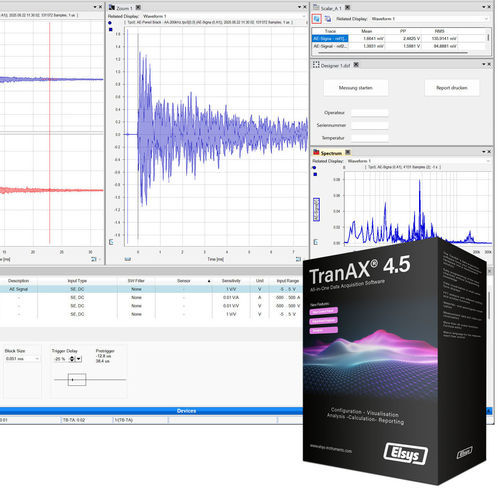Screen dimensions: 500x500
Task: Focus the Seriennummer input field
Action: coord(370,126)
